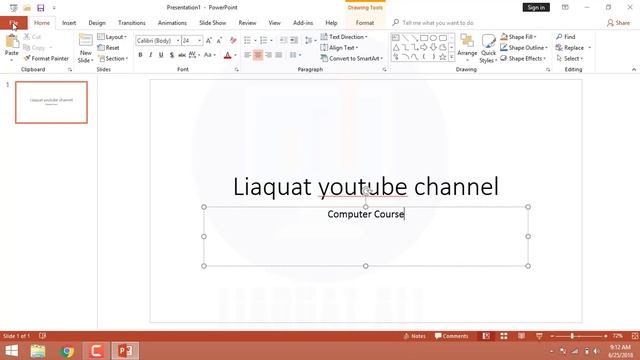Switch to the Design tab

(x=97, y=23)
